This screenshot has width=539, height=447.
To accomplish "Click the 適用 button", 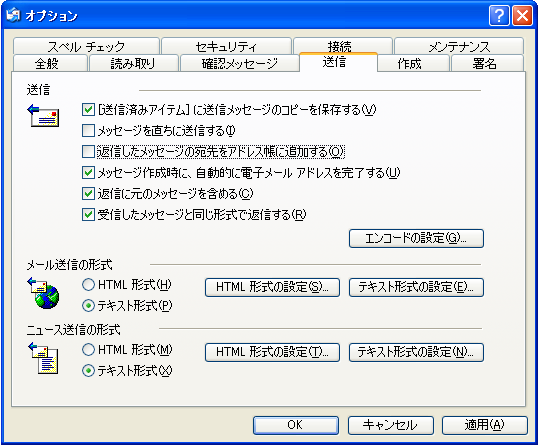I will [485, 425].
